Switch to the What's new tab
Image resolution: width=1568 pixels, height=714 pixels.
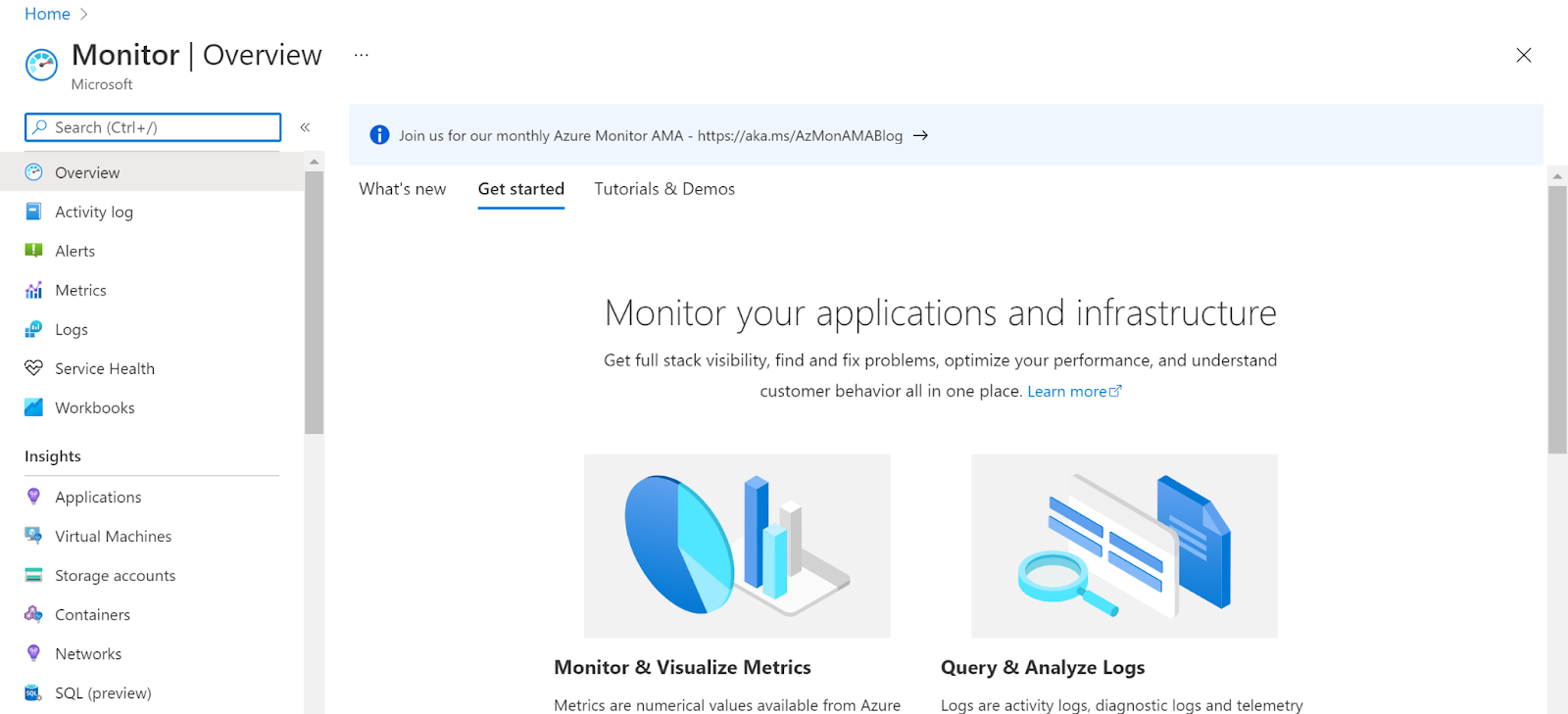click(402, 189)
